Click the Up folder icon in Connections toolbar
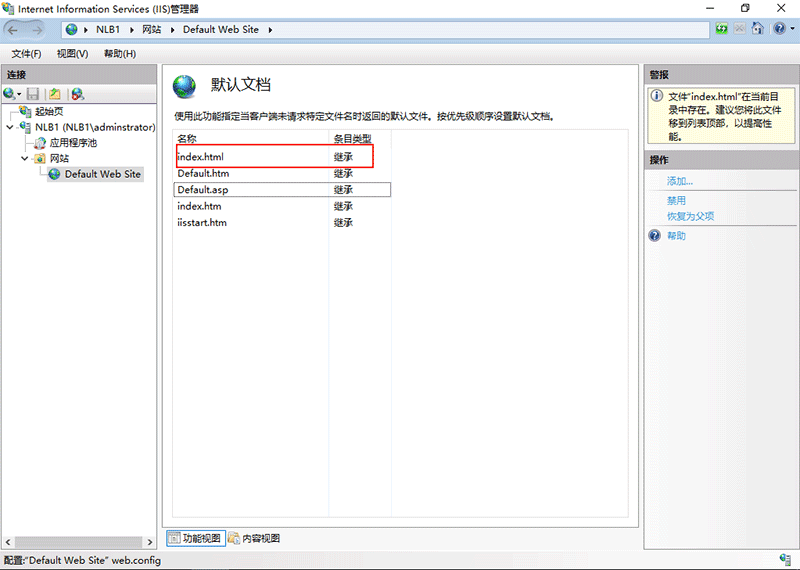Viewport: 800px width, 570px height. pos(55,94)
